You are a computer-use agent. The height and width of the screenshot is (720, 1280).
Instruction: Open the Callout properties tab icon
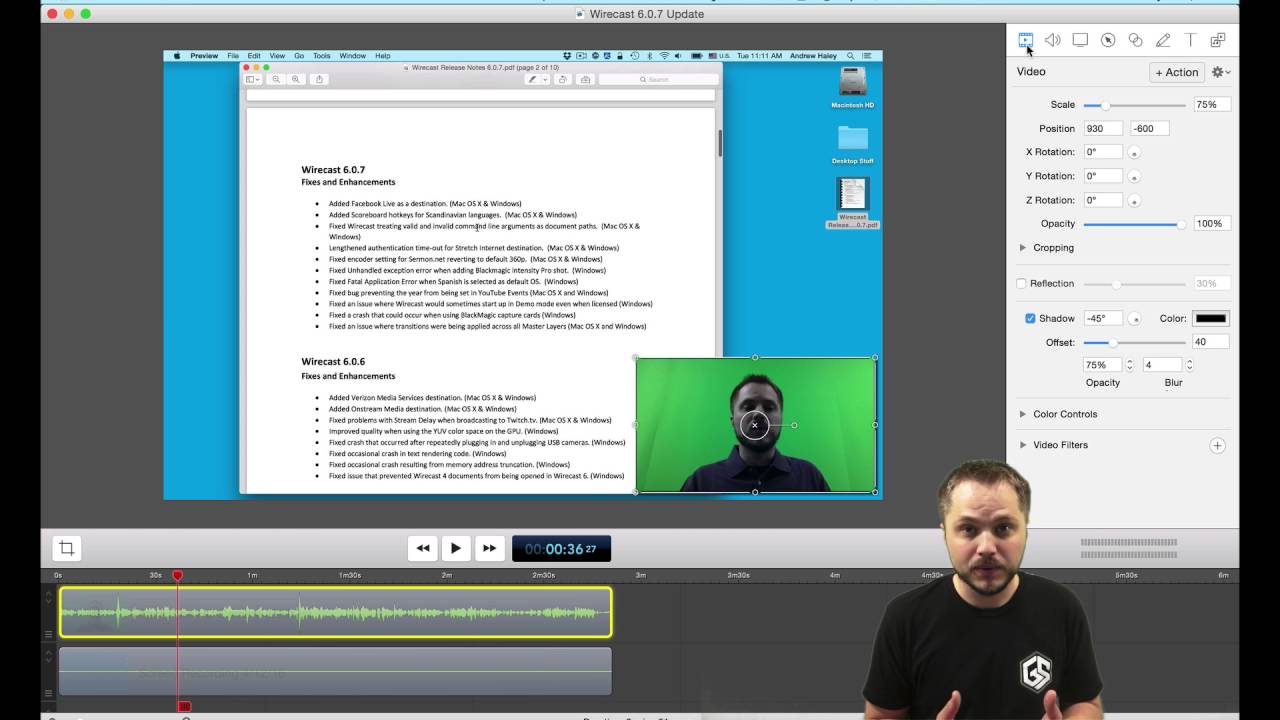[1108, 40]
